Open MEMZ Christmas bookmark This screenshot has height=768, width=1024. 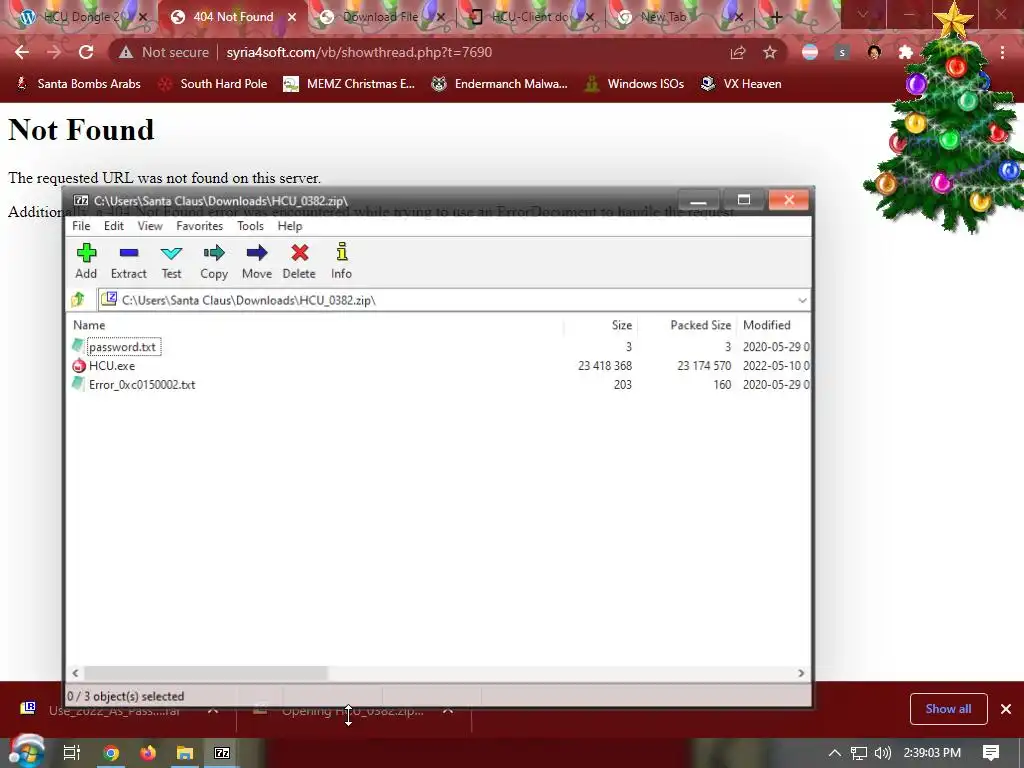click(x=349, y=84)
